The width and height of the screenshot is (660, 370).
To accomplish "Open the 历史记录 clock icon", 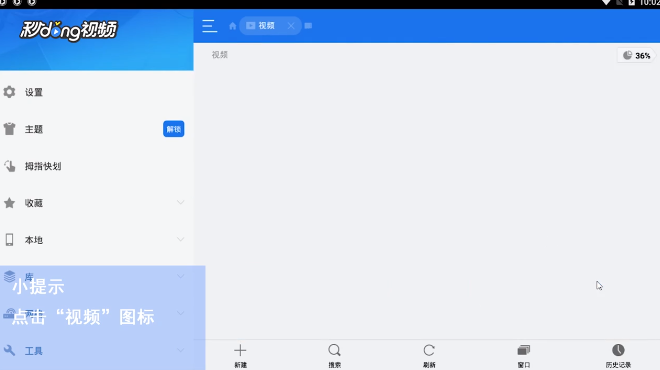I will [x=618, y=350].
